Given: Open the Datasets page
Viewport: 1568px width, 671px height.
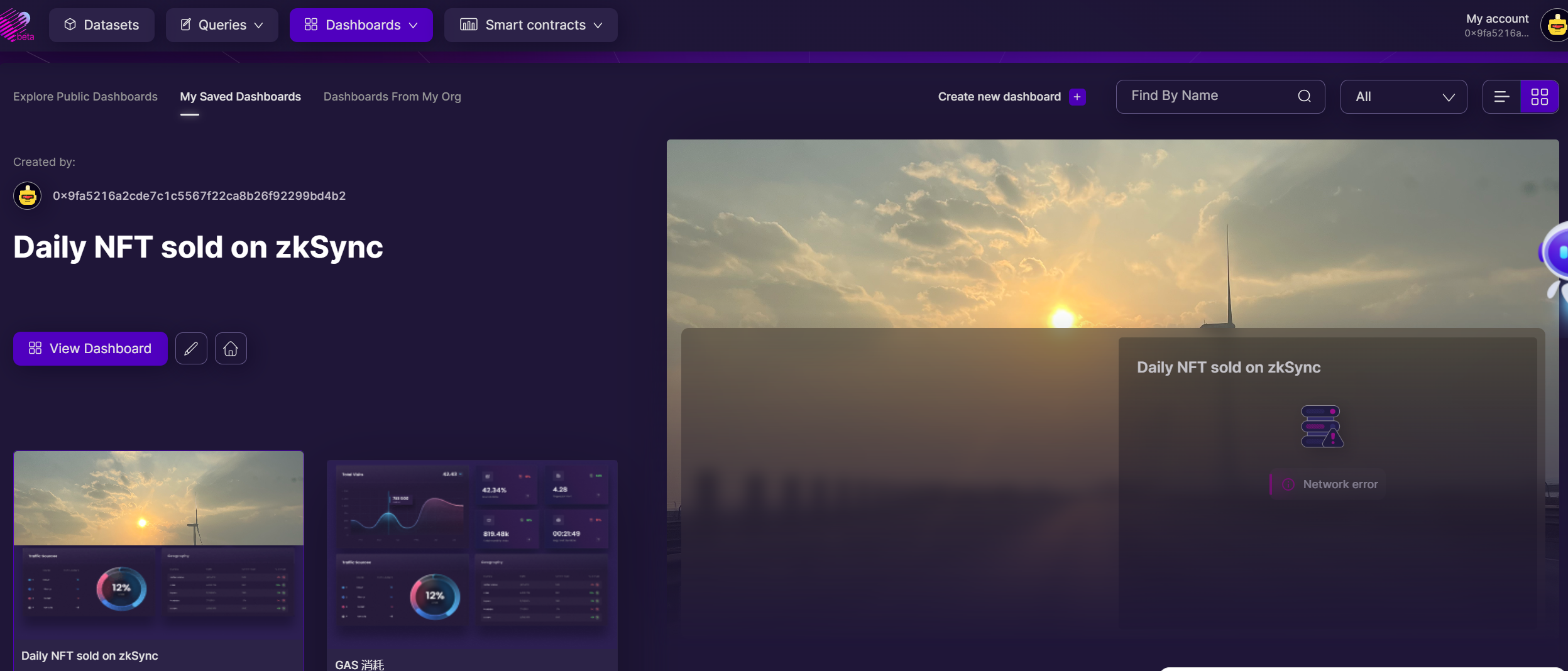Looking at the screenshot, I should [x=102, y=25].
